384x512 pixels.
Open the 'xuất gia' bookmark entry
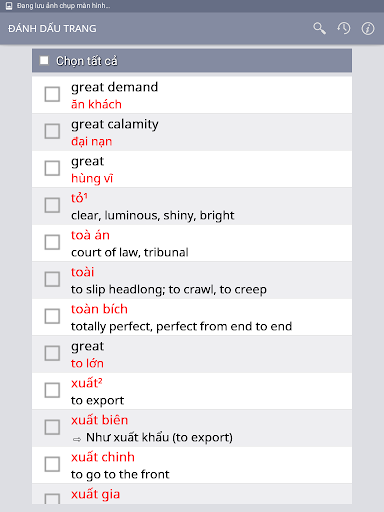192,494
